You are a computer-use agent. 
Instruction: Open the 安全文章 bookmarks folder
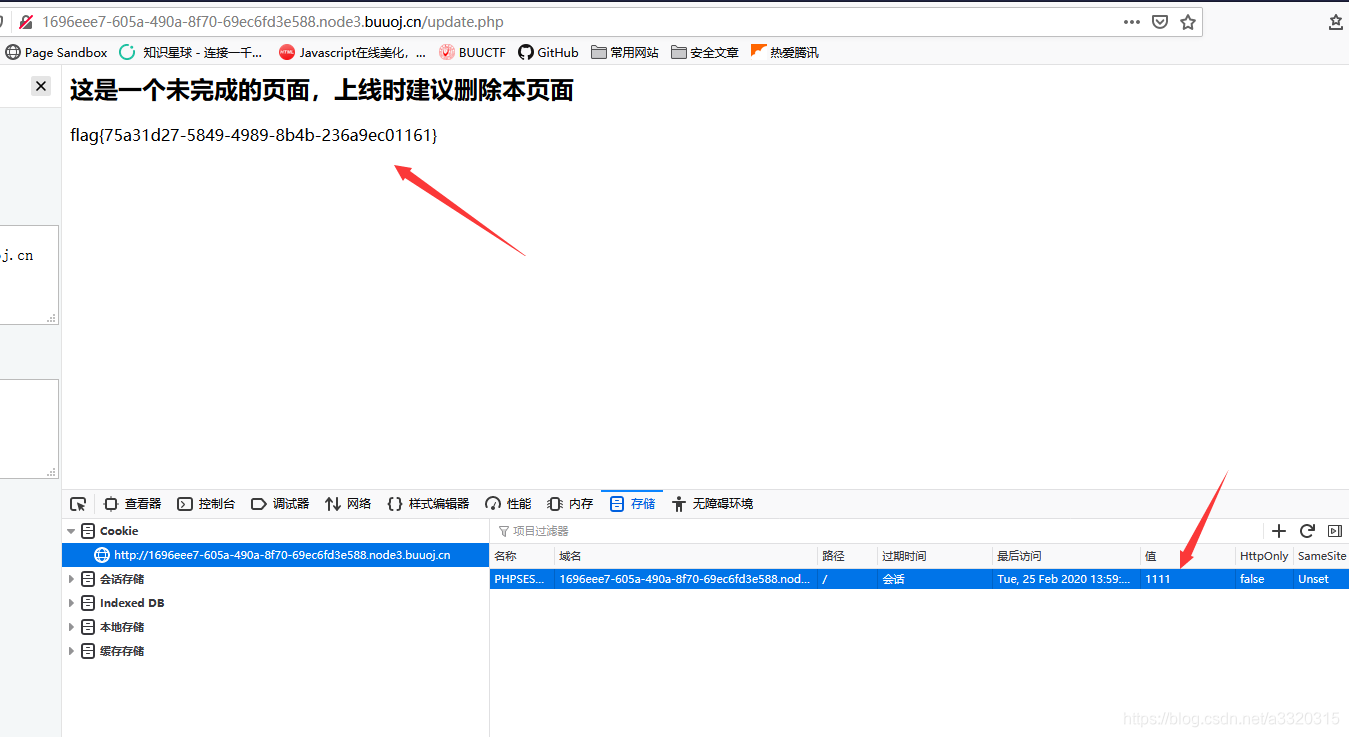[705, 52]
